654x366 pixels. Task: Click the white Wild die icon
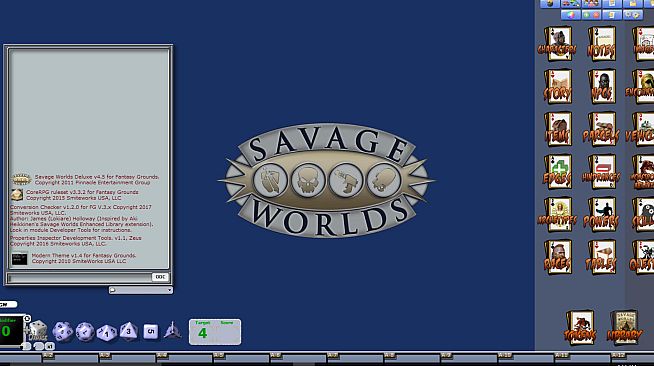(x=39, y=330)
